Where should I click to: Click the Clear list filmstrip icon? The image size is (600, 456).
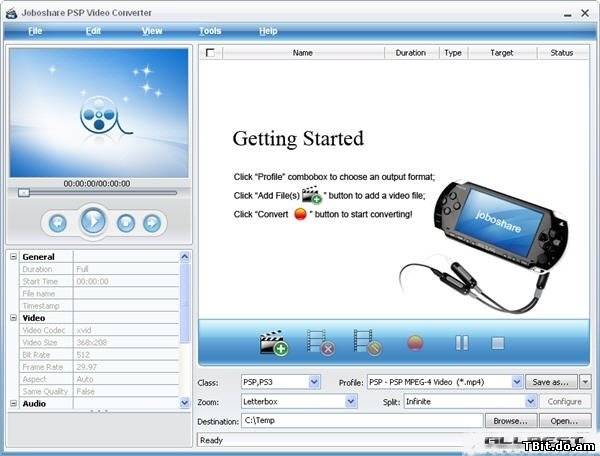pos(367,342)
